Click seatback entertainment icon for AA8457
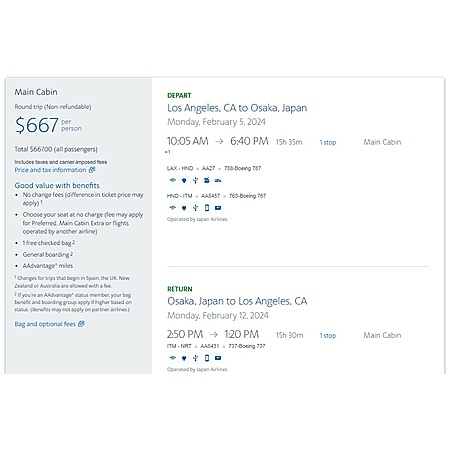 tap(218, 208)
